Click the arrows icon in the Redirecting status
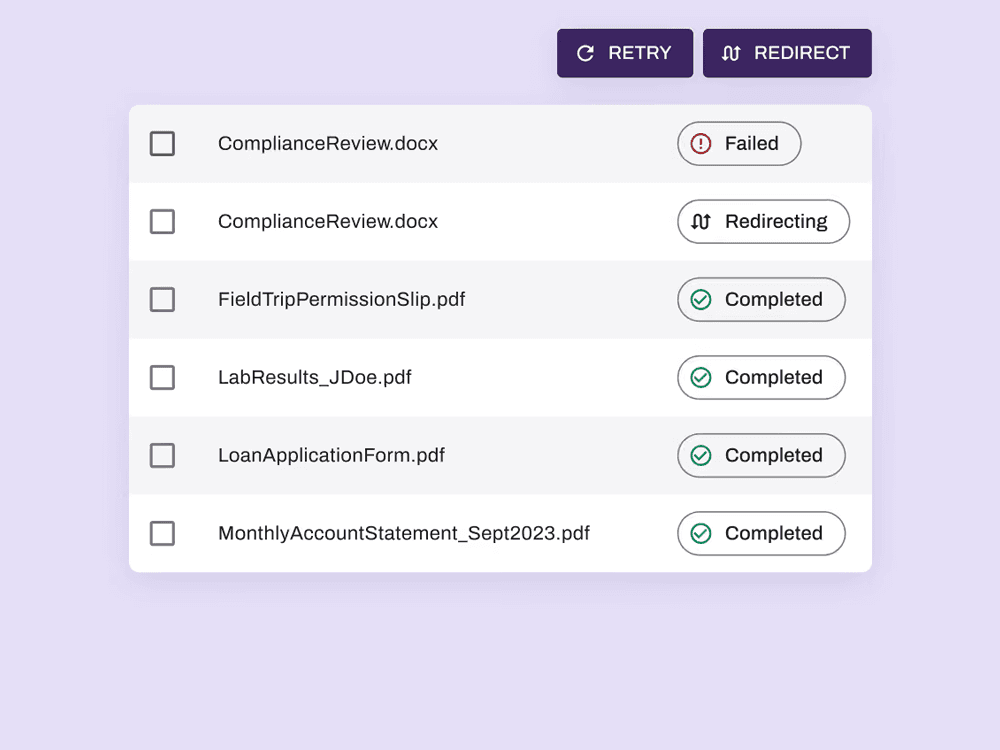The image size is (1000, 750). click(x=700, y=221)
